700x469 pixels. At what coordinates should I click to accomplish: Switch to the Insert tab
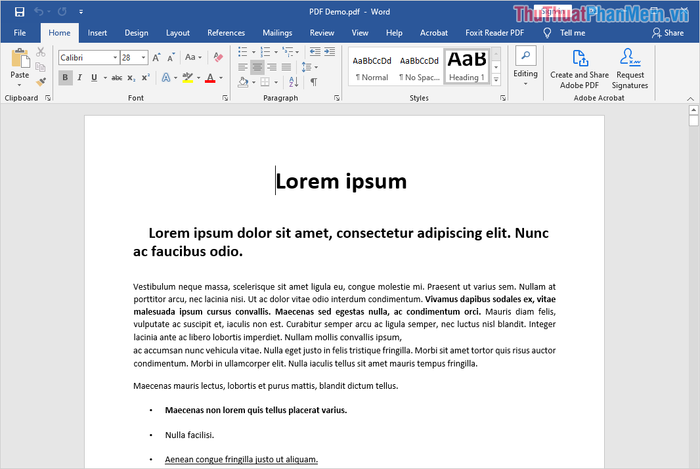point(97,33)
